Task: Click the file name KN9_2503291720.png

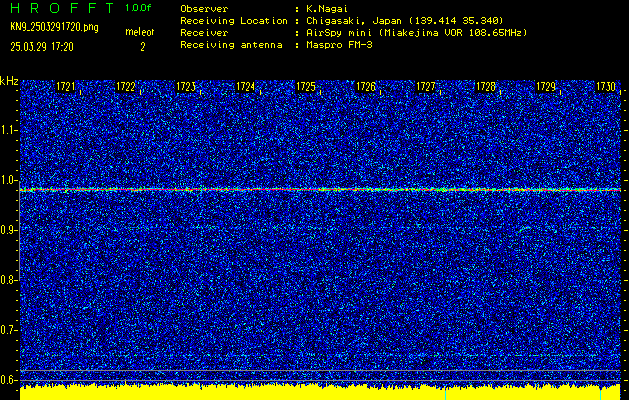Action: (x=54, y=27)
